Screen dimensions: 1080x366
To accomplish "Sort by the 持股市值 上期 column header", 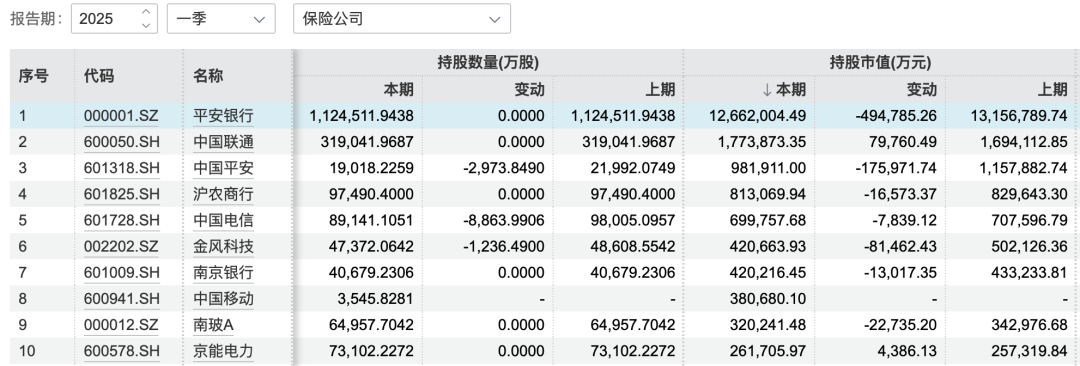I will coord(1052,89).
